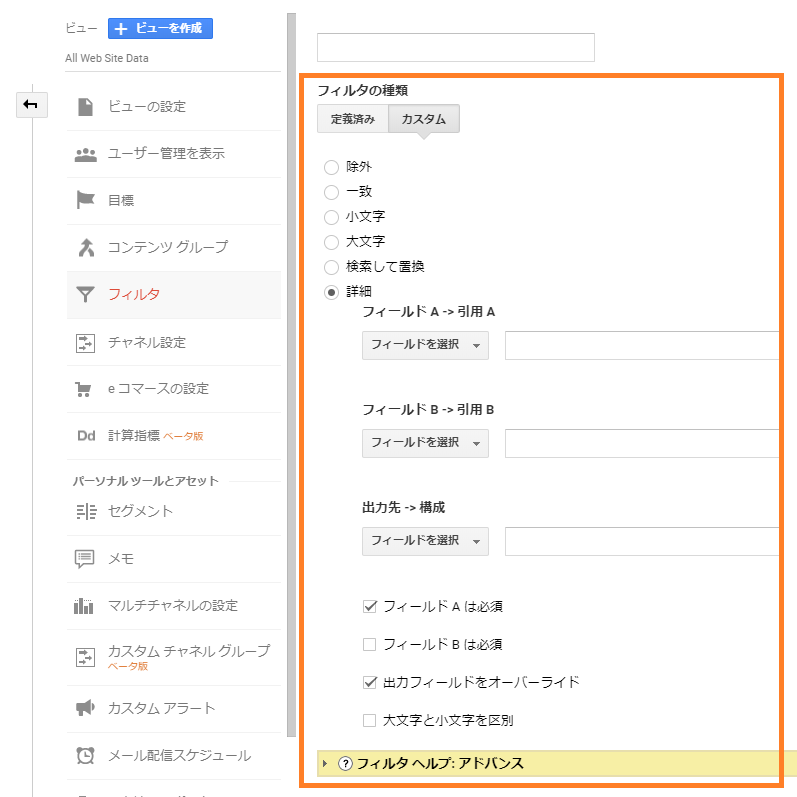This screenshot has height=797, width=797.
Task: Click the ユーザー管理を表示 people icon
Action: tap(85, 154)
